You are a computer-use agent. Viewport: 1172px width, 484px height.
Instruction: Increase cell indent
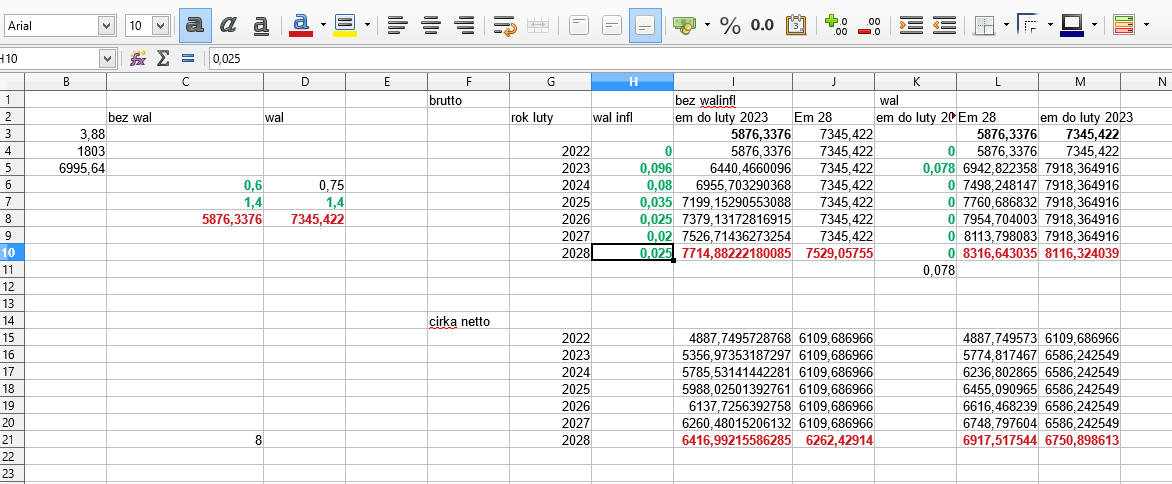[x=910, y=25]
